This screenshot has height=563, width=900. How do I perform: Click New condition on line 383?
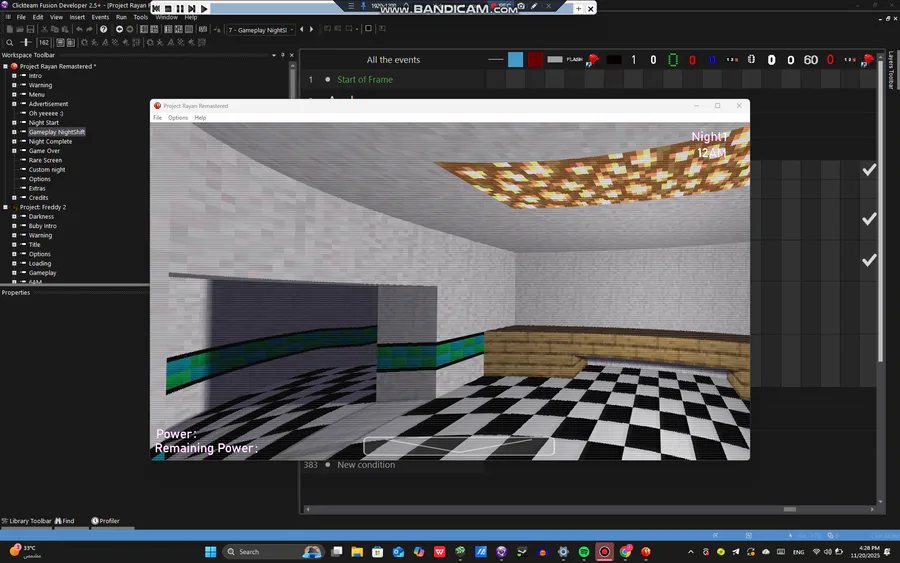[366, 465]
